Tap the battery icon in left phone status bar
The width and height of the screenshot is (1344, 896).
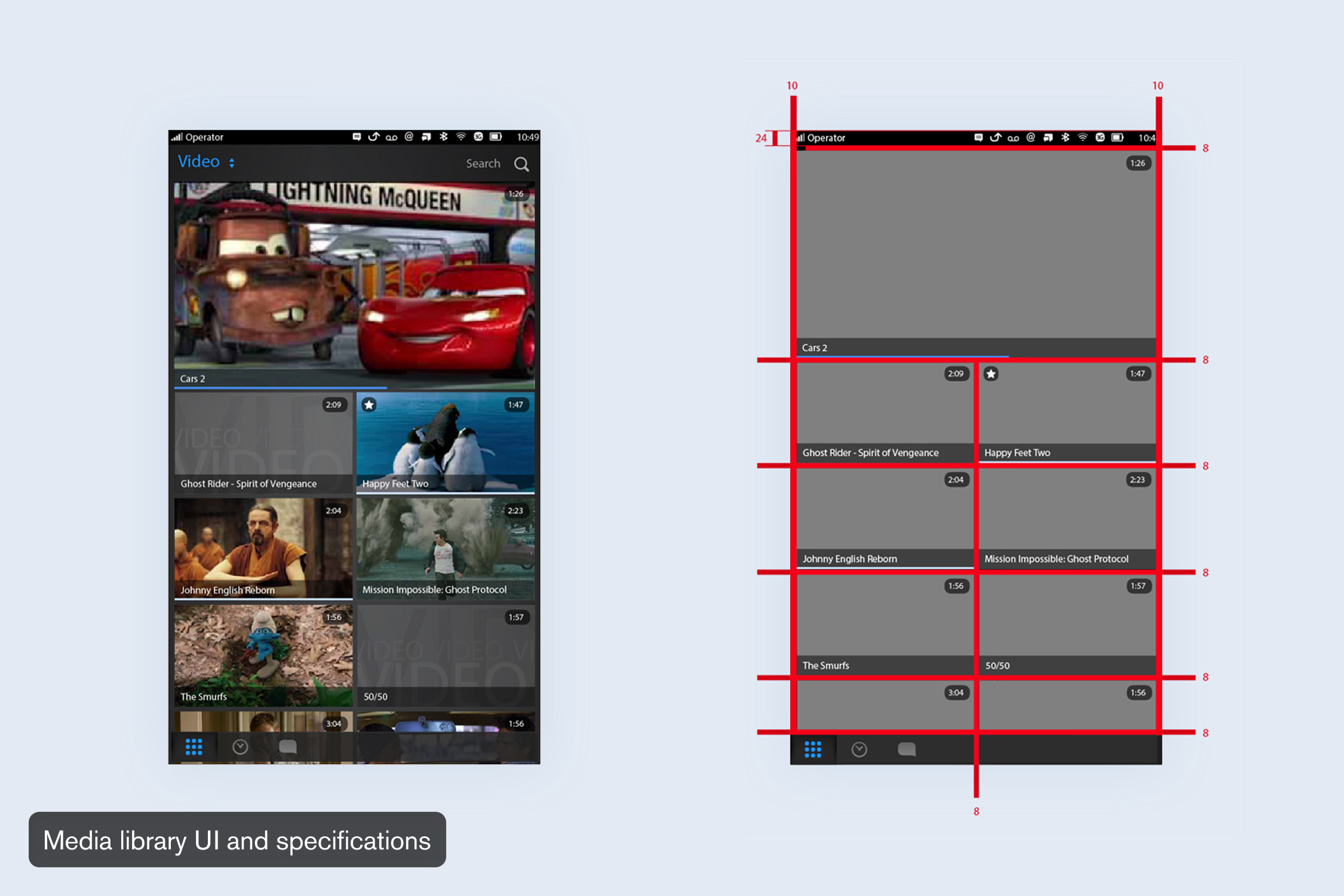(x=496, y=137)
